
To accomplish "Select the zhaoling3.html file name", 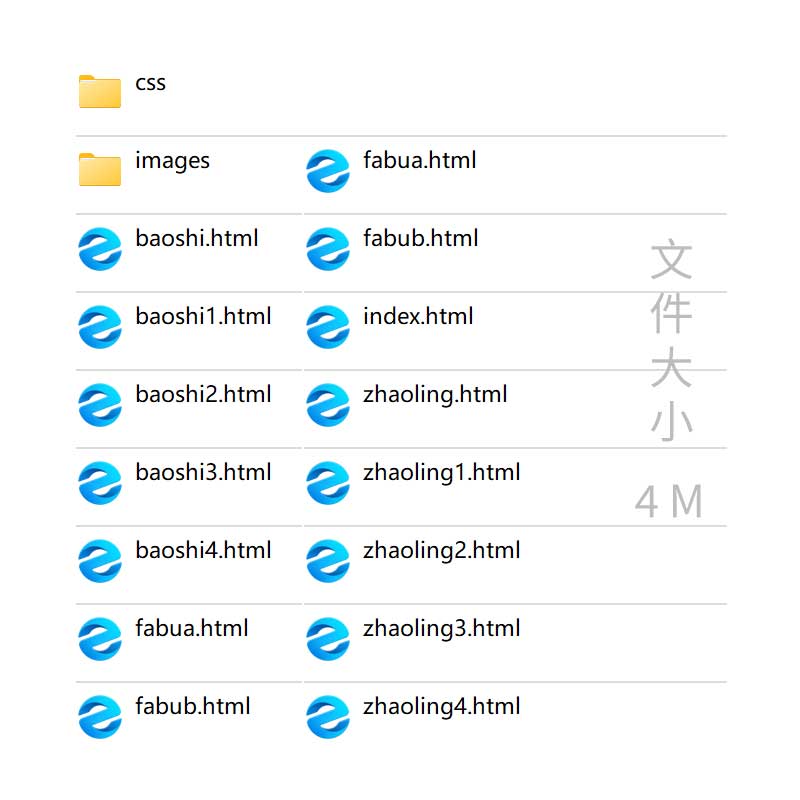I will [x=441, y=629].
